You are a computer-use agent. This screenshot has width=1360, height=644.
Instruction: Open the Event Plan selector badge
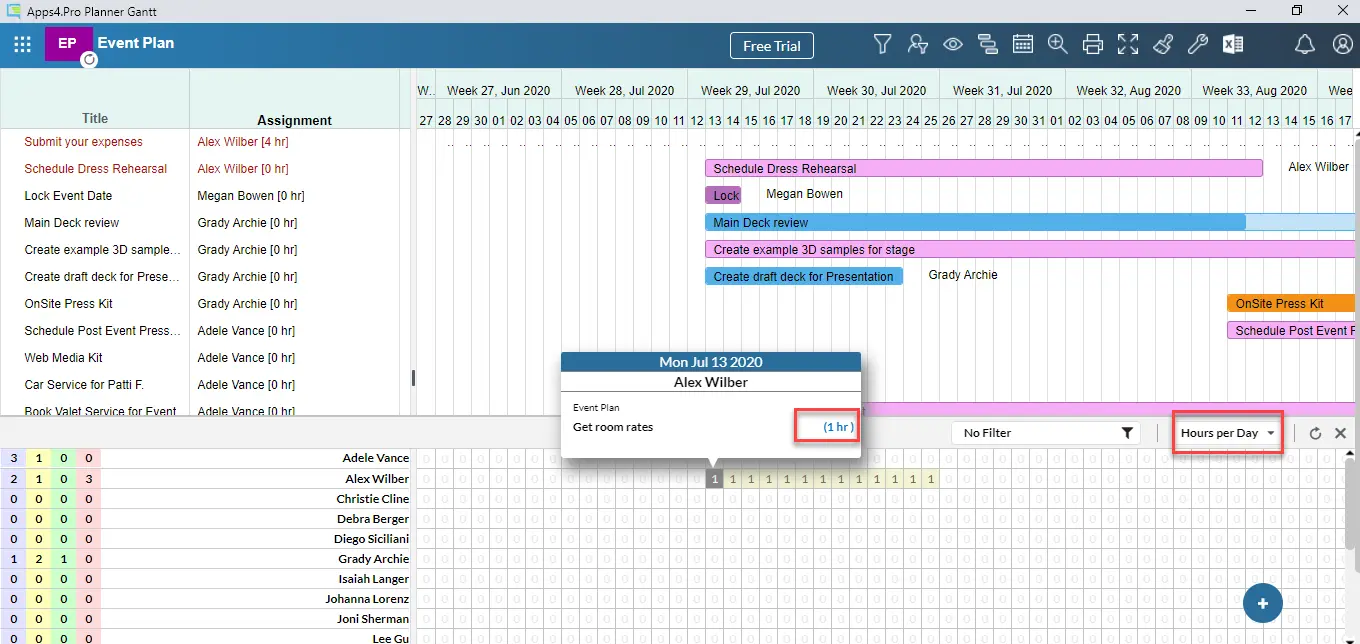pyautogui.click(x=69, y=44)
